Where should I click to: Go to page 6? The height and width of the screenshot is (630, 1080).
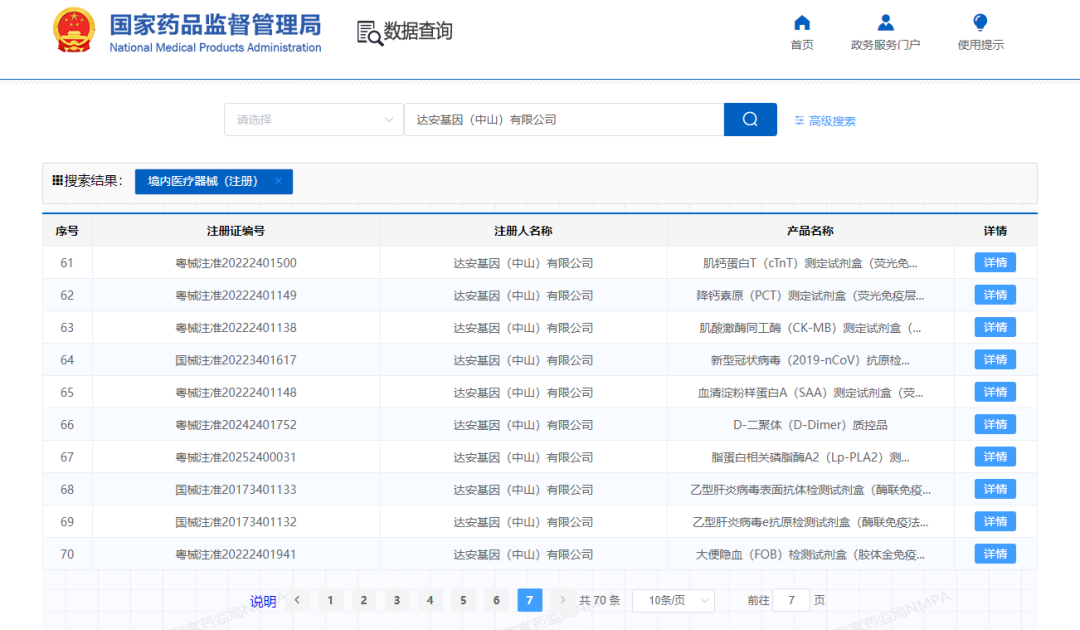coord(496,600)
